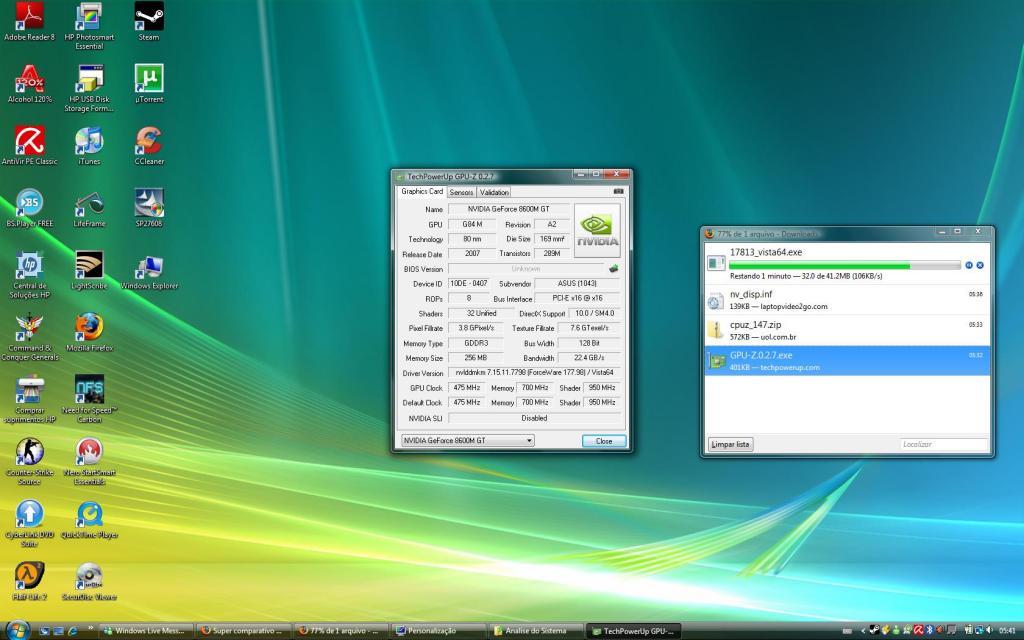The height and width of the screenshot is (640, 1024).
Task: Click the BIOS save chip icon
Action: [613, 268]
